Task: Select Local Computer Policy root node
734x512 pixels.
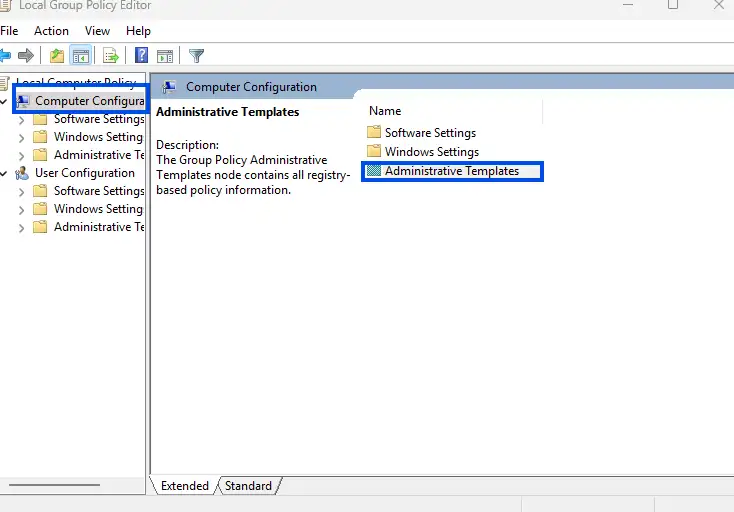Action: coord(75,82)
